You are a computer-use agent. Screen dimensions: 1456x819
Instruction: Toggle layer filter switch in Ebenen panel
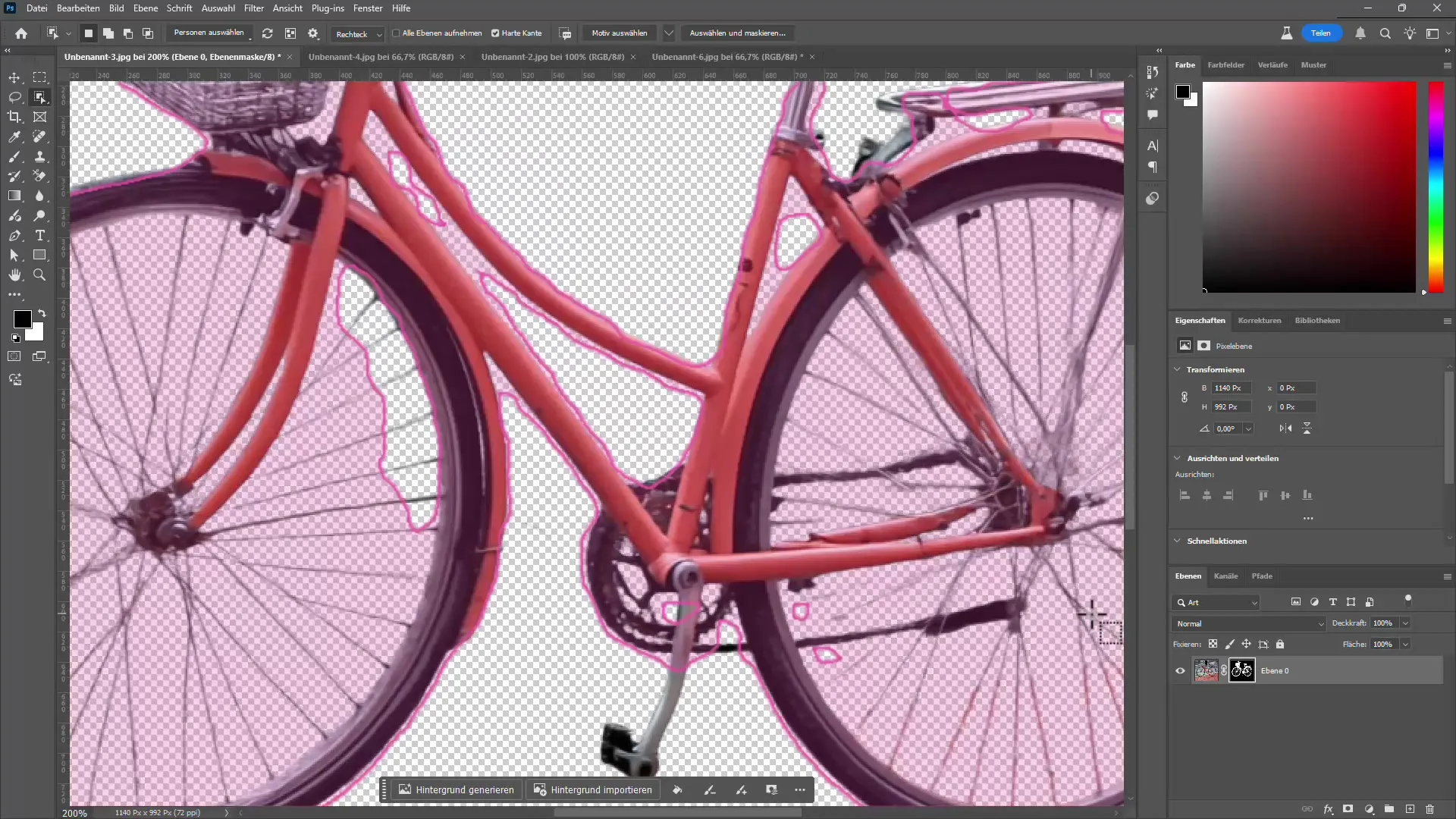tap(1408, 600)
